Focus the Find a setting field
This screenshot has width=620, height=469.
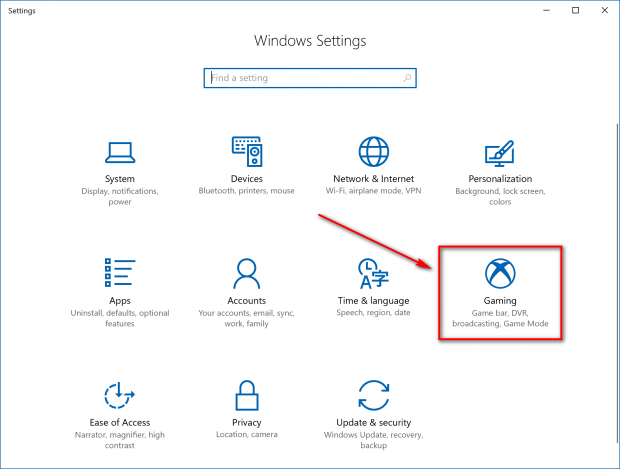click(310, 78)
